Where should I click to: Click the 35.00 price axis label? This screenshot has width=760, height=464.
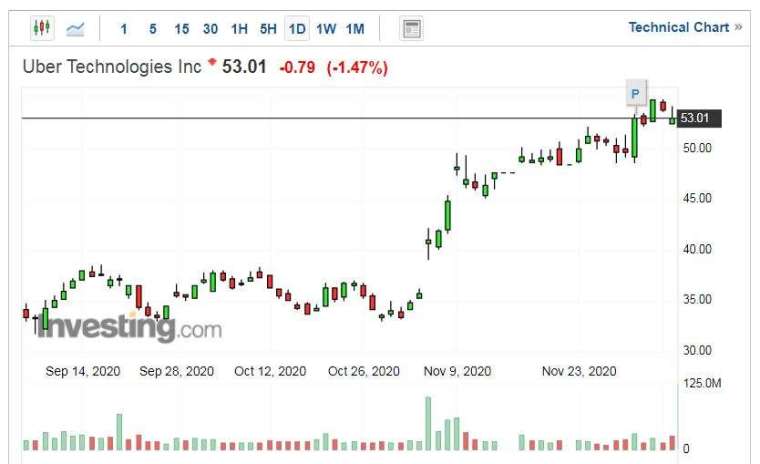697,300
